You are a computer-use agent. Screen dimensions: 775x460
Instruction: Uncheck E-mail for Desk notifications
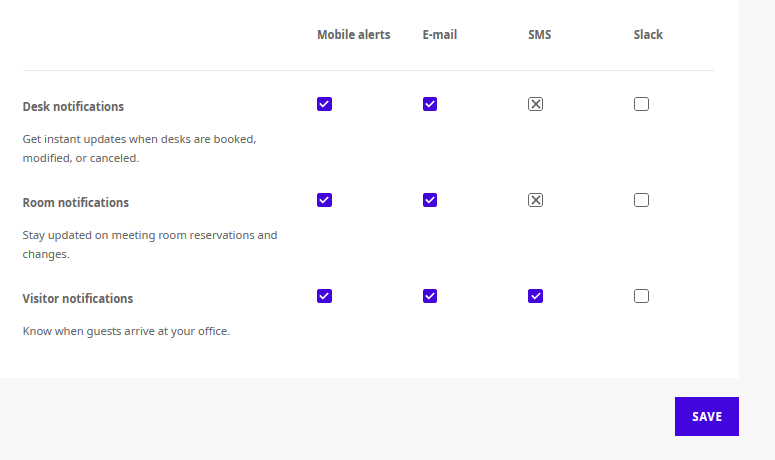click(430, 104)
